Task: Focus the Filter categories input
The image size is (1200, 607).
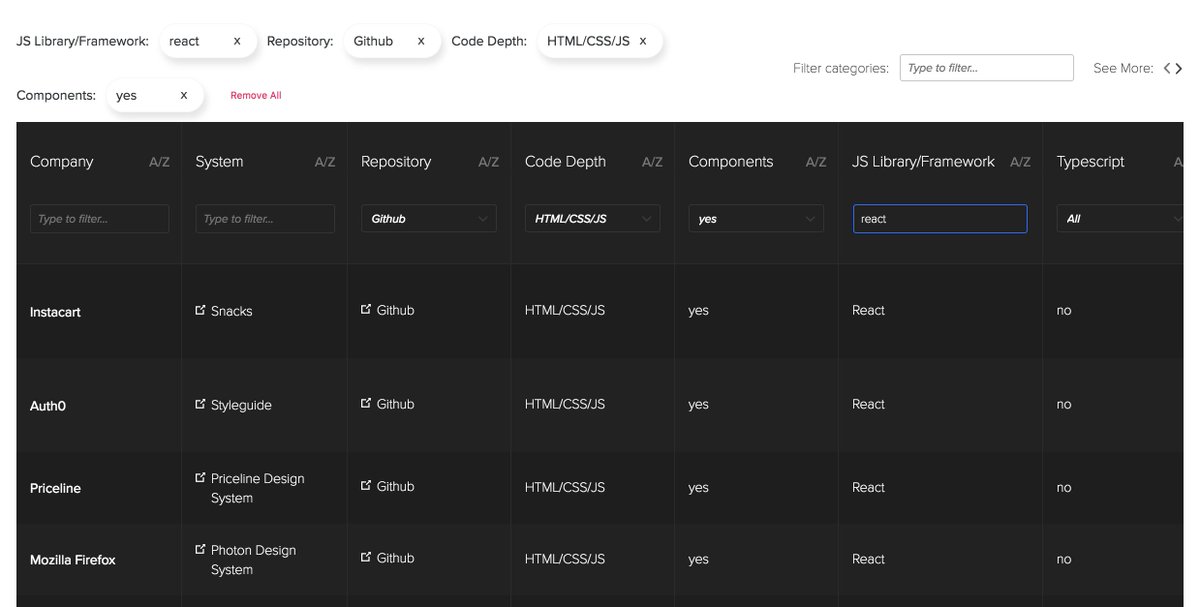Action: pos(986,68)
